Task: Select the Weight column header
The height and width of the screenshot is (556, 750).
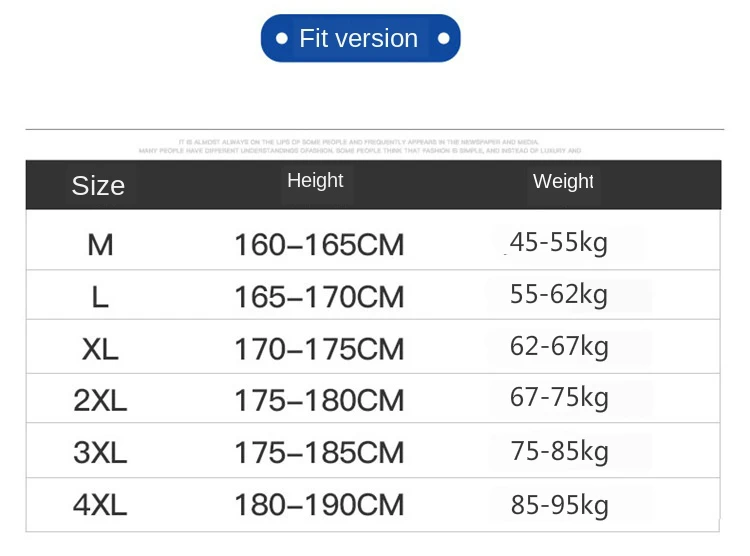Action: [x=563, y=181]
